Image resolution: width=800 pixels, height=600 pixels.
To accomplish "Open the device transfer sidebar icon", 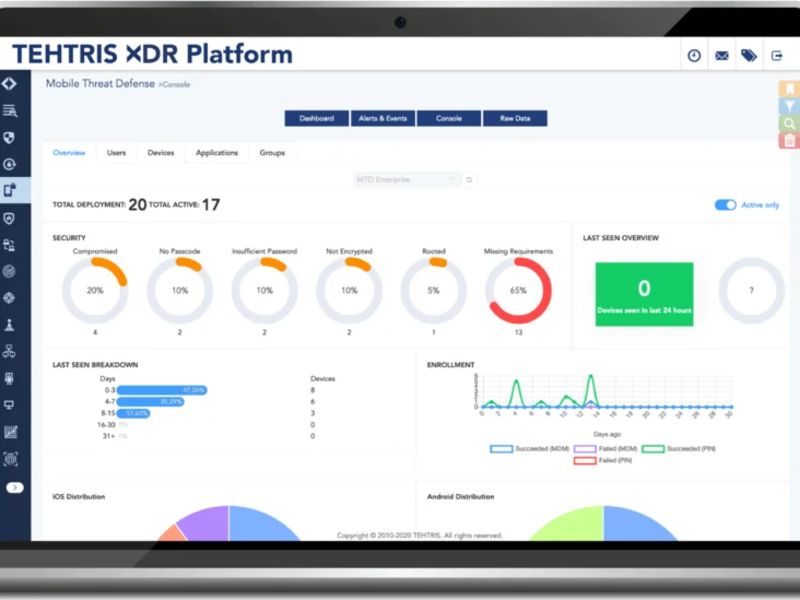I will point(9,245).
